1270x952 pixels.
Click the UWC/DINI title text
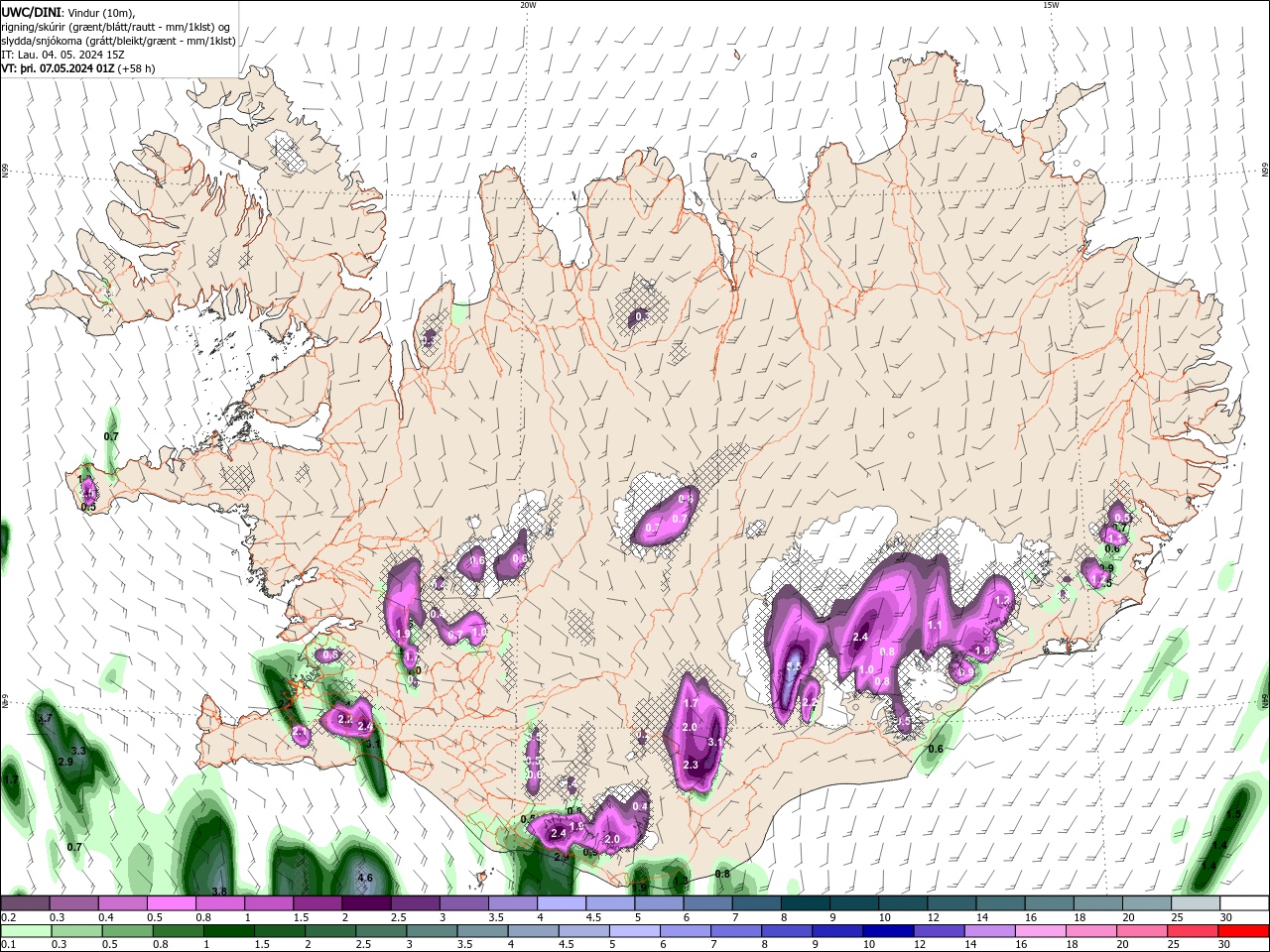tap(30, 12)
